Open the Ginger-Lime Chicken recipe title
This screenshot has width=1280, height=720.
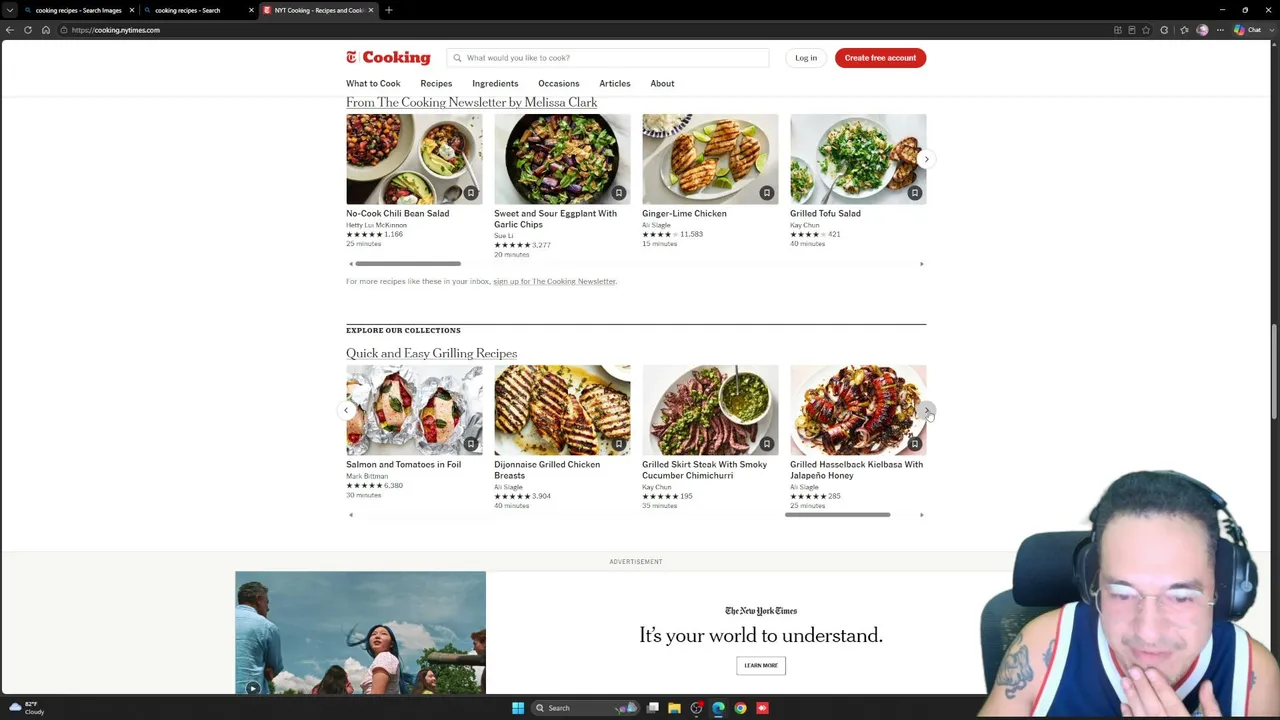[684, 214]
